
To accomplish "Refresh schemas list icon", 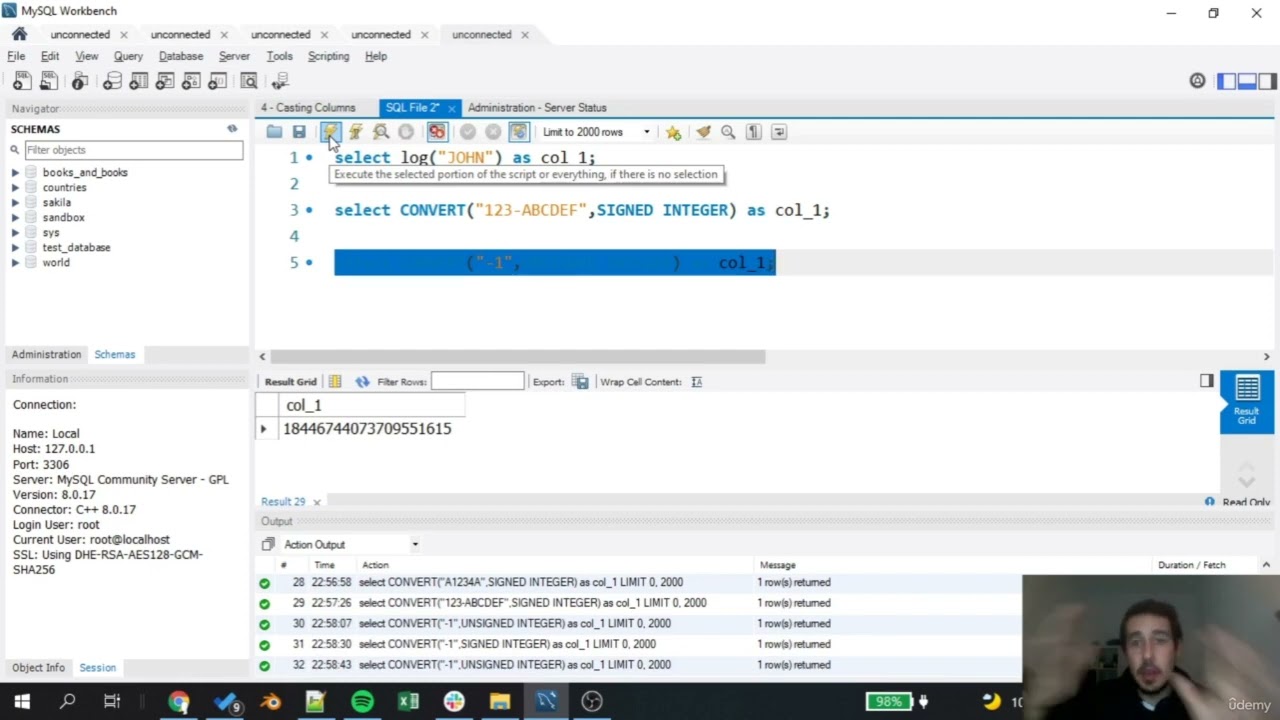I will (232, 129).
